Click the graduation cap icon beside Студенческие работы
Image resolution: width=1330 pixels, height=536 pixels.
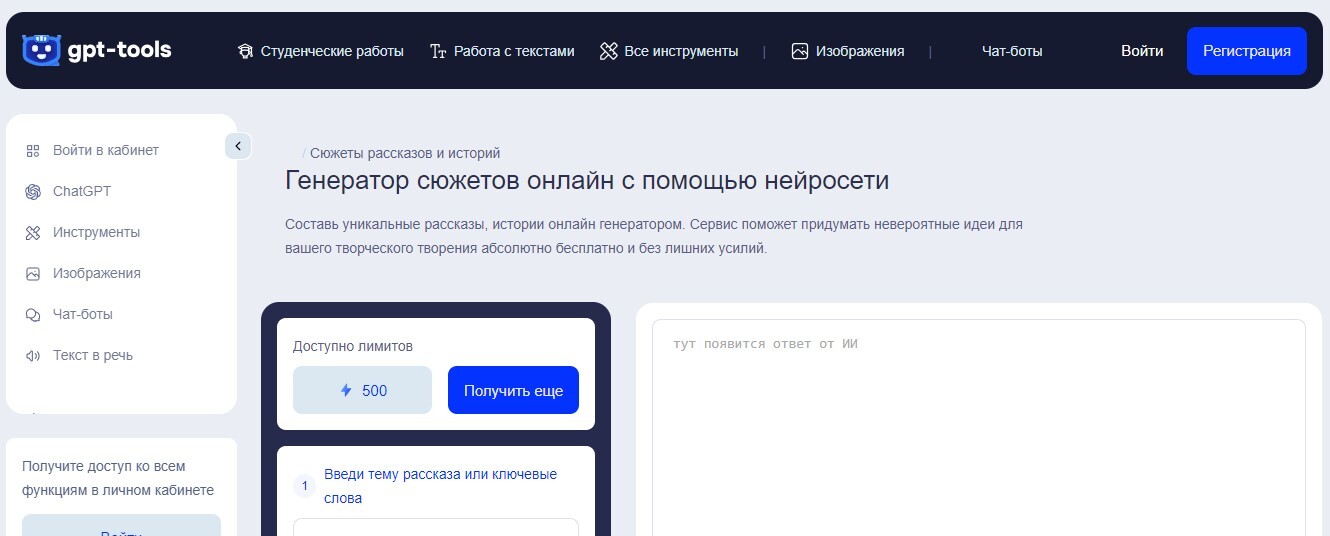[x=245, y=51]
